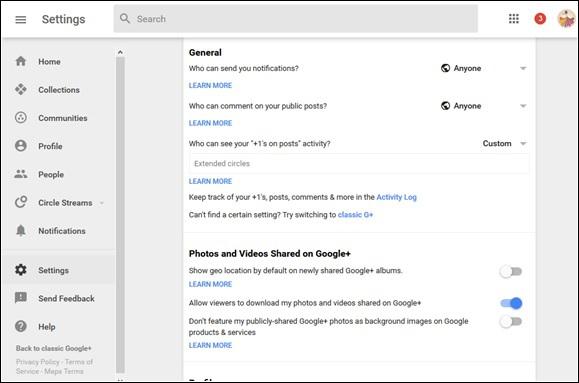Viewport: 579px width, 383px height.
Task: Click the profile avatar picture
Action: [x=566, y=18]
